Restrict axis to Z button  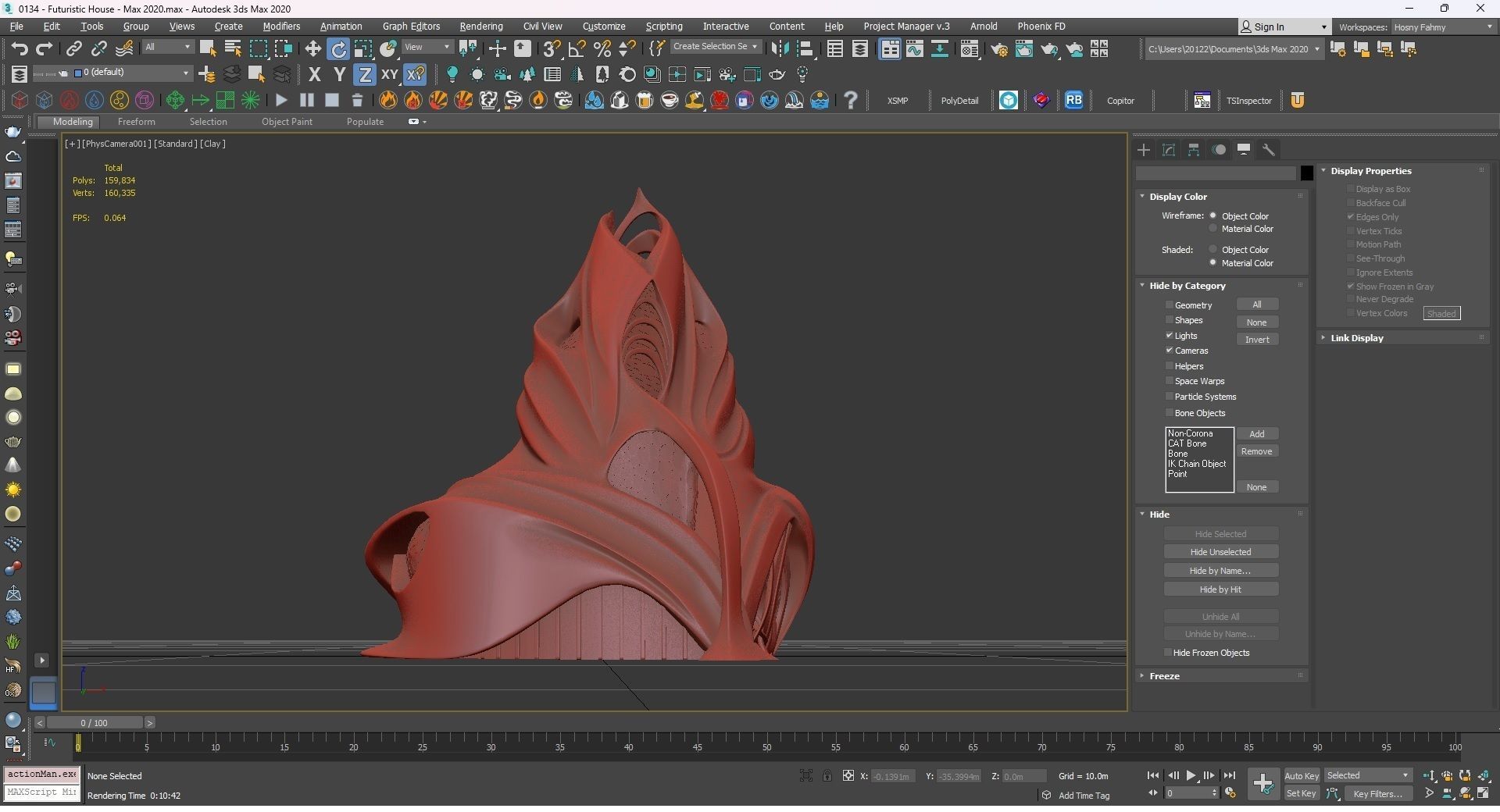click(x=364, y=75)
